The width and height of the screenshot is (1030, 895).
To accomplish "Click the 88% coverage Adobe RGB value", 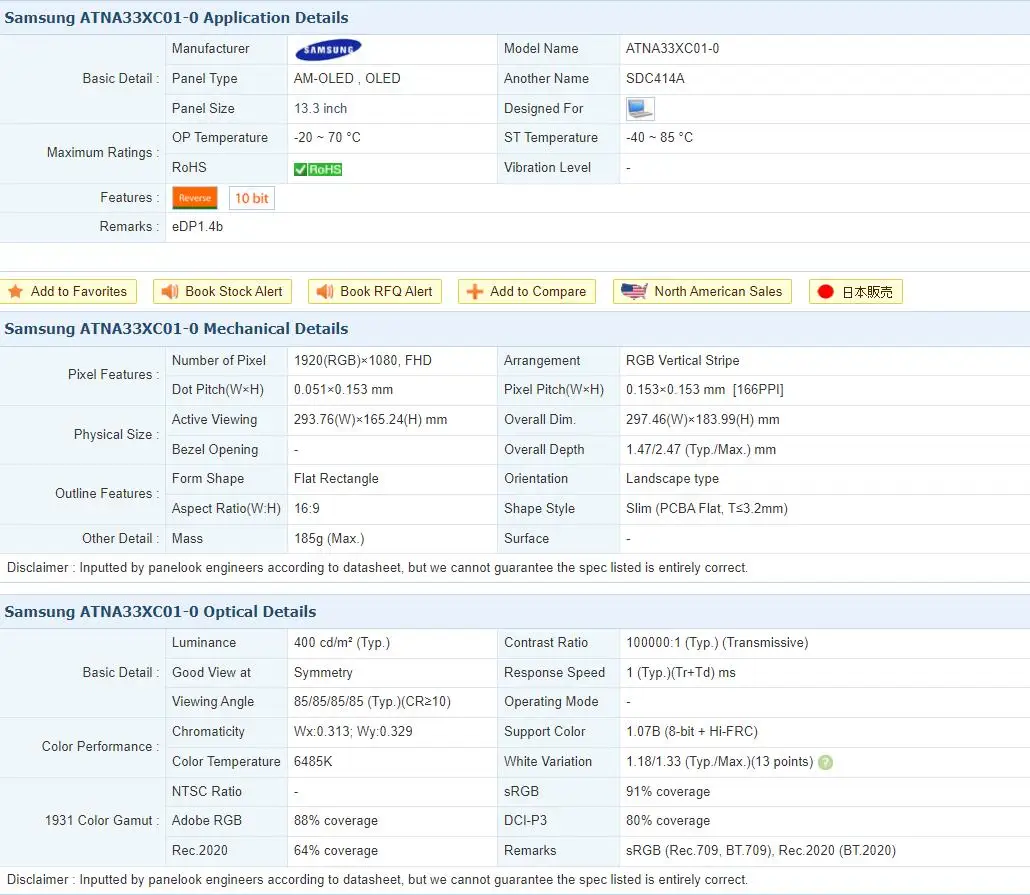I will (x=336, y=821).
